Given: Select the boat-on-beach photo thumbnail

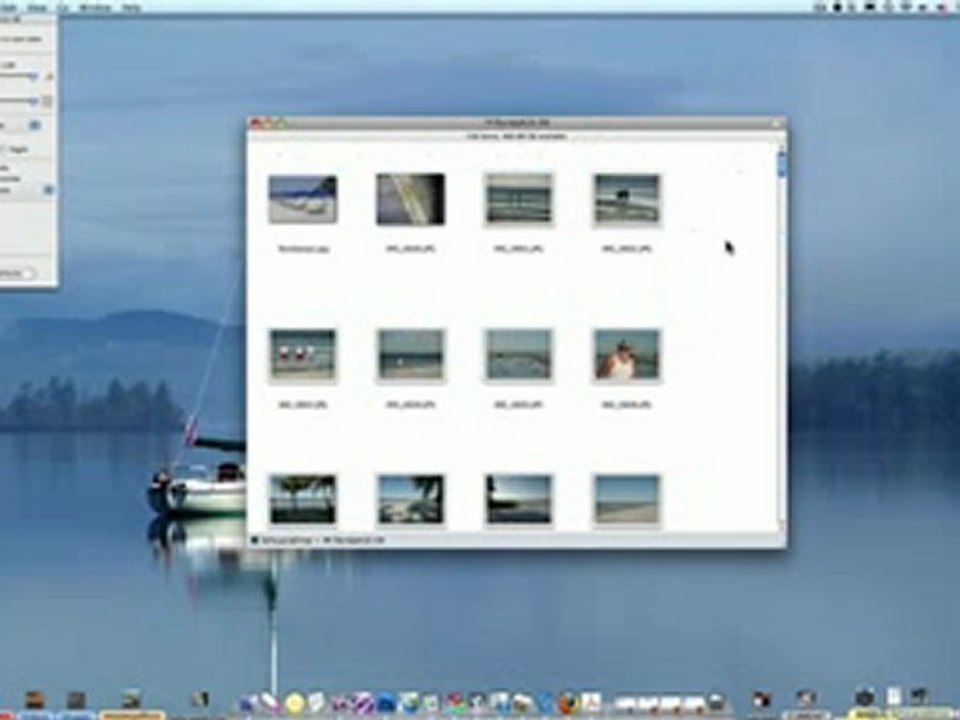Looking at the screenshot, I should click(x=302, y=200).
